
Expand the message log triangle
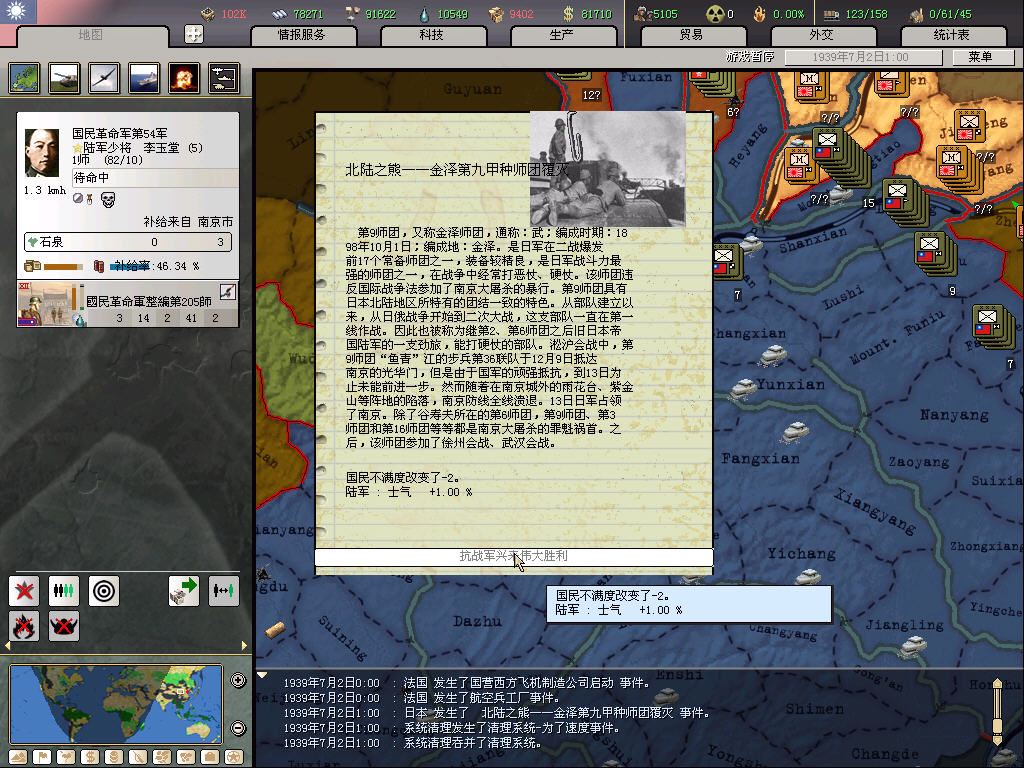point(262,675)
